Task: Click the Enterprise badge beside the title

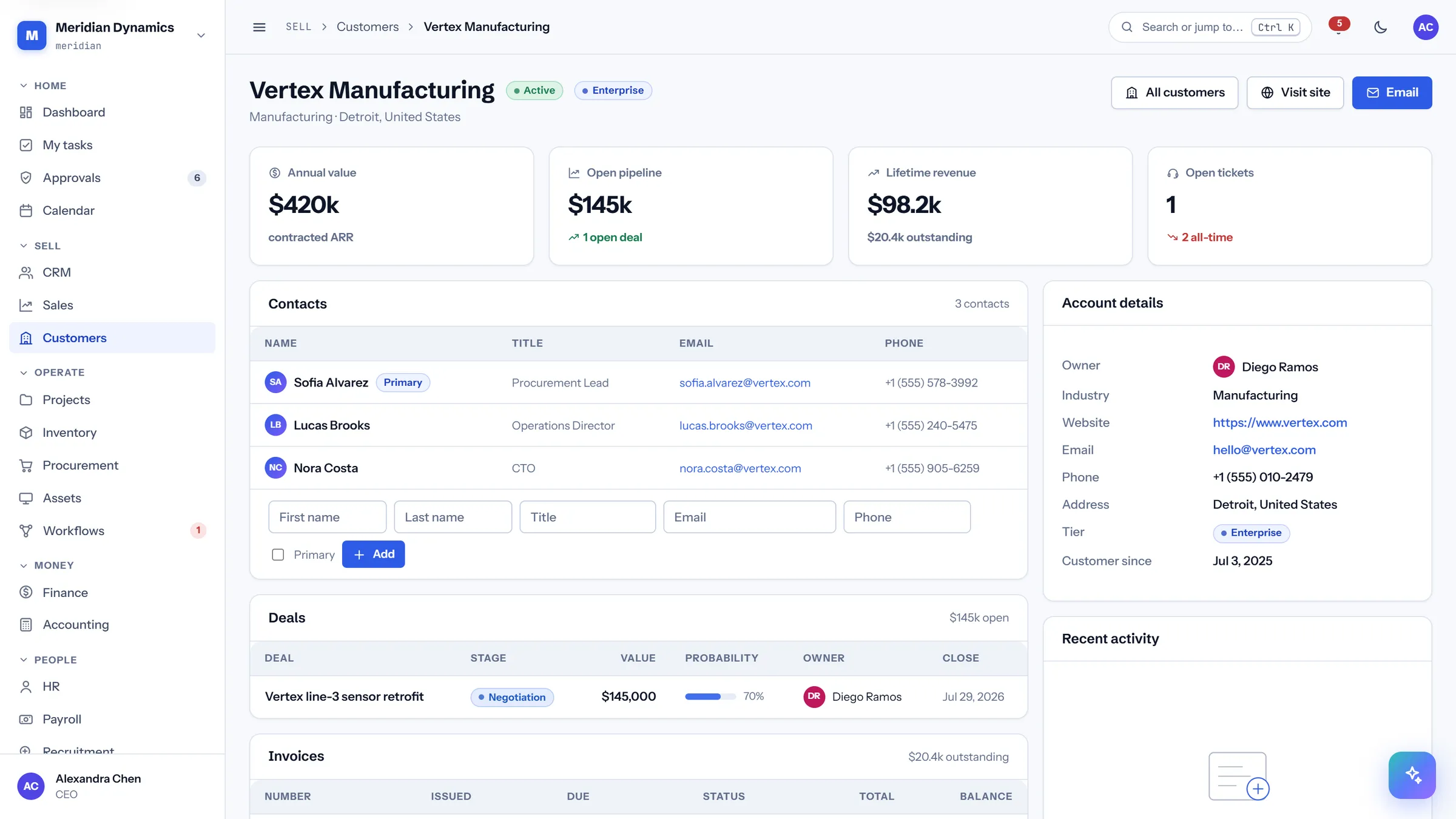Action: (613, 90)
